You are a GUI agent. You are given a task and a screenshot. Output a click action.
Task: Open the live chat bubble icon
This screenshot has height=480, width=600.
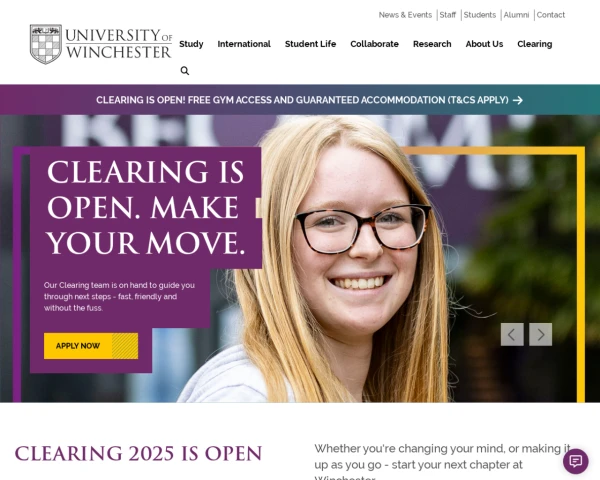(x=576, y=461)
